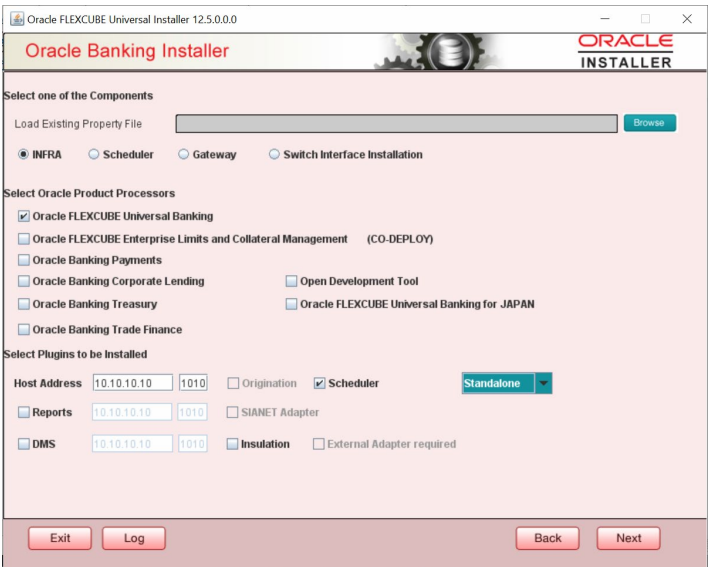Click the Exit button
This screenshot has width=709, height=567.
60,538
